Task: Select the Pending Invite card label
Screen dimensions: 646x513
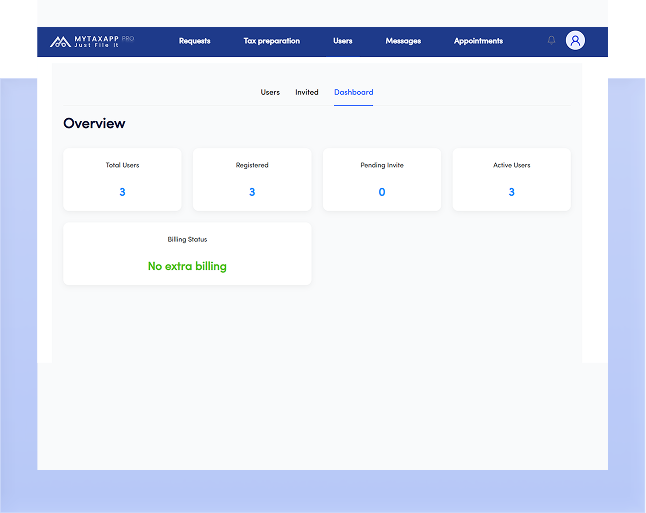Action: click(382, 165)
